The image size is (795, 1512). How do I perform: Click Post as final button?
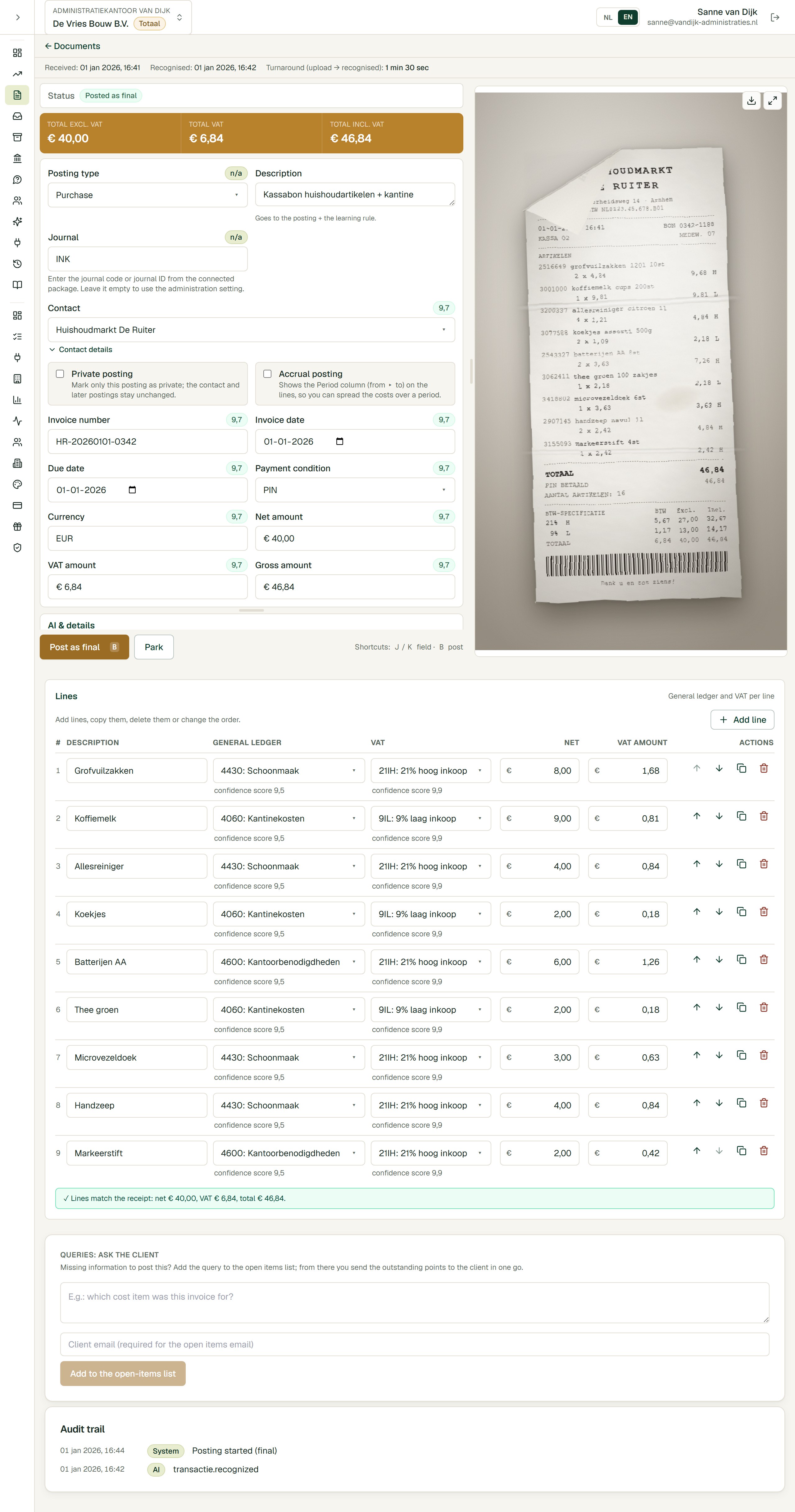tap(84, 647)
